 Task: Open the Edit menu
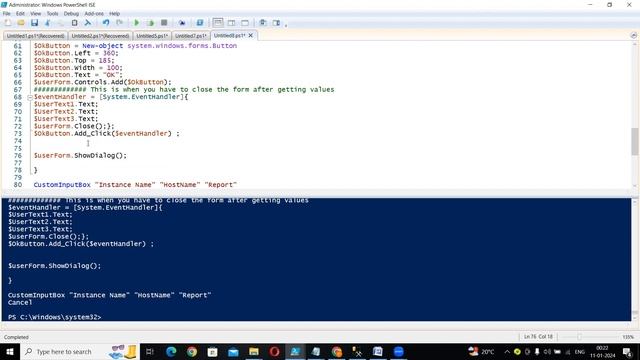tap(20, 13)
